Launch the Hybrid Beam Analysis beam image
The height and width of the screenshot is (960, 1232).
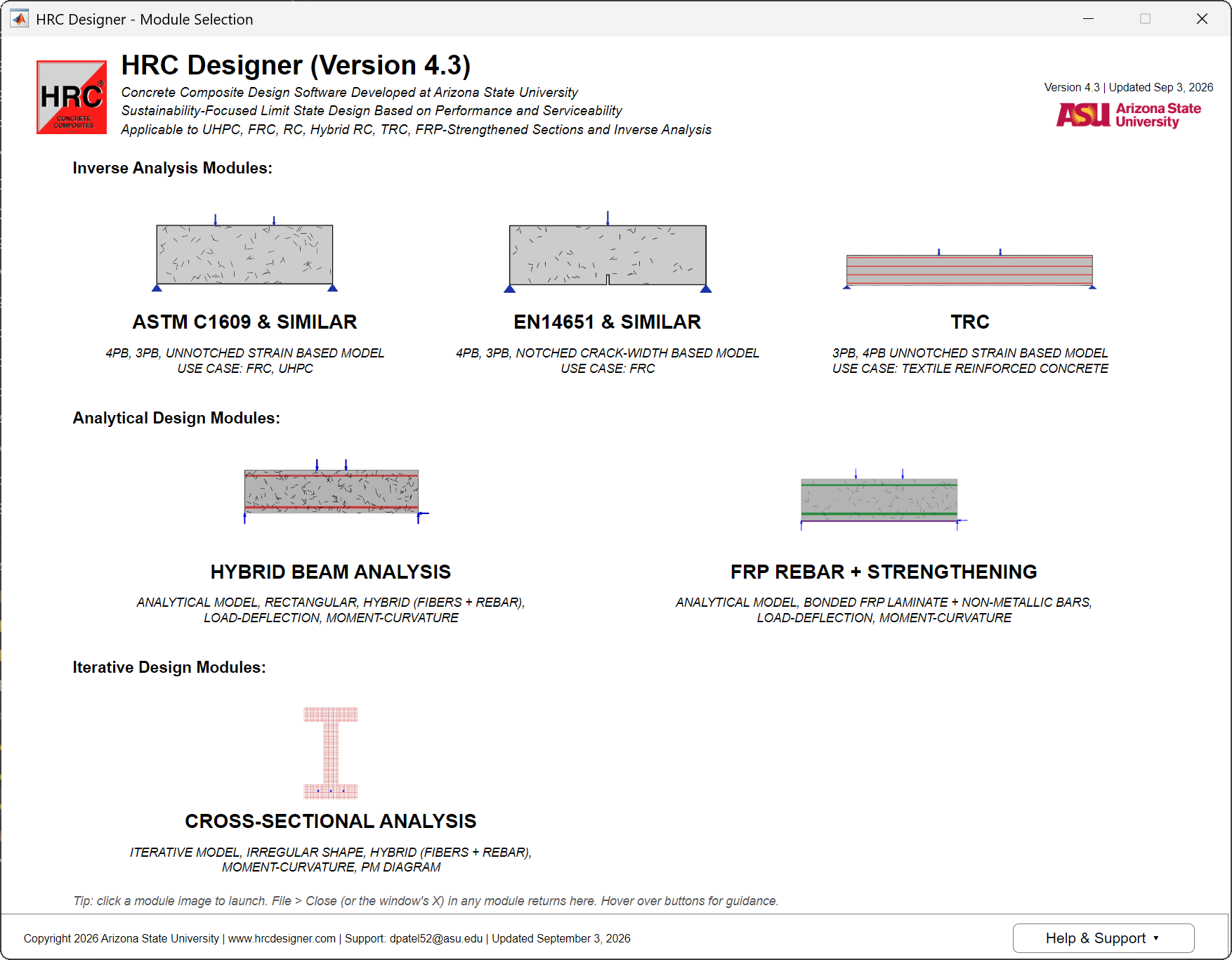(x=335, y=492)
